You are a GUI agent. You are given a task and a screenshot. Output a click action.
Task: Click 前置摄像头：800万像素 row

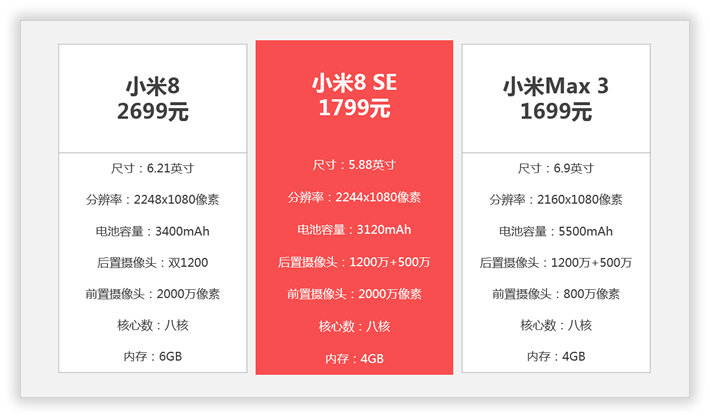[556, 294]
